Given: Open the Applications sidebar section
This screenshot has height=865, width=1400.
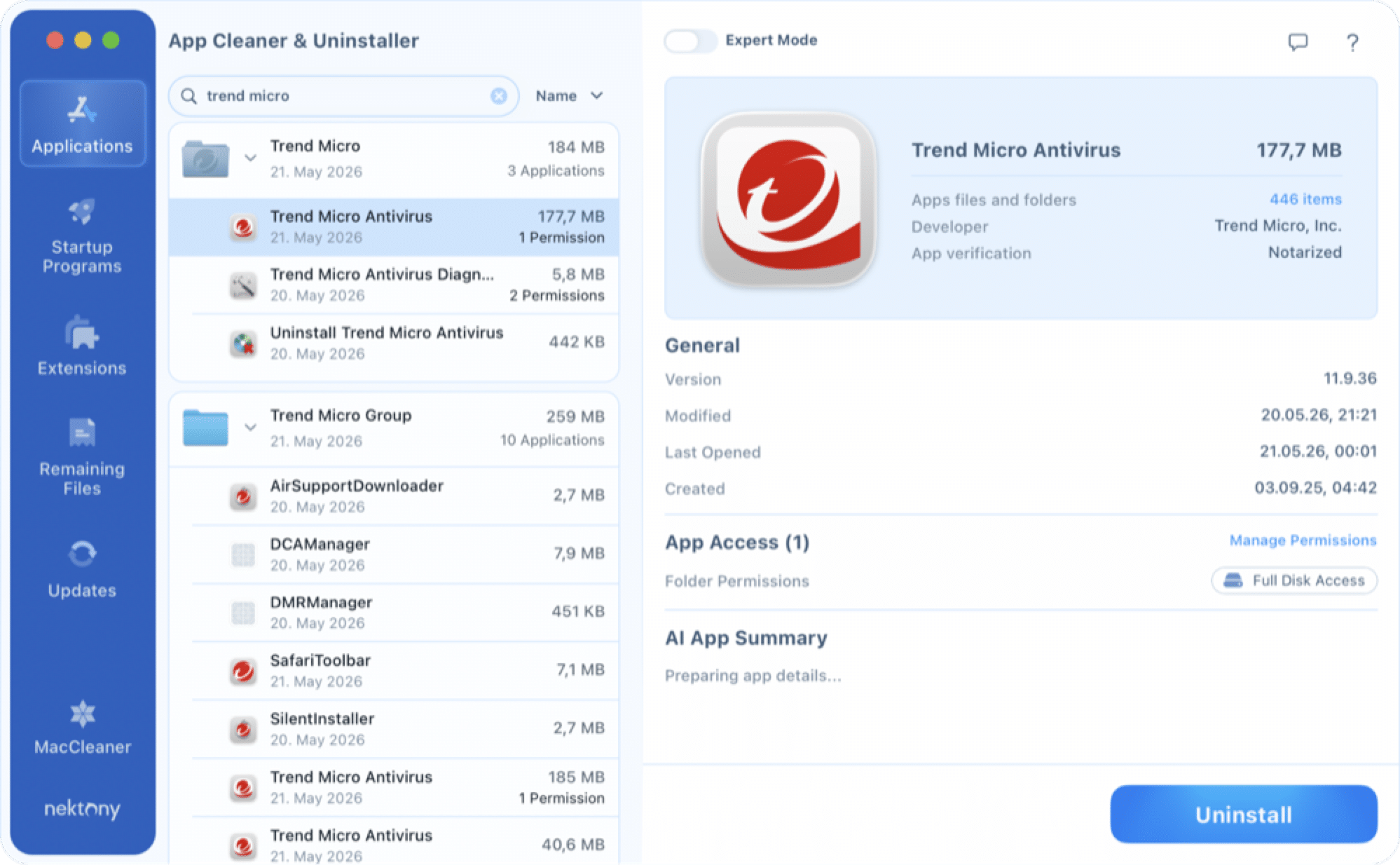Looking at the screenshot, I should pyautogui.click(x=83, y=123).
